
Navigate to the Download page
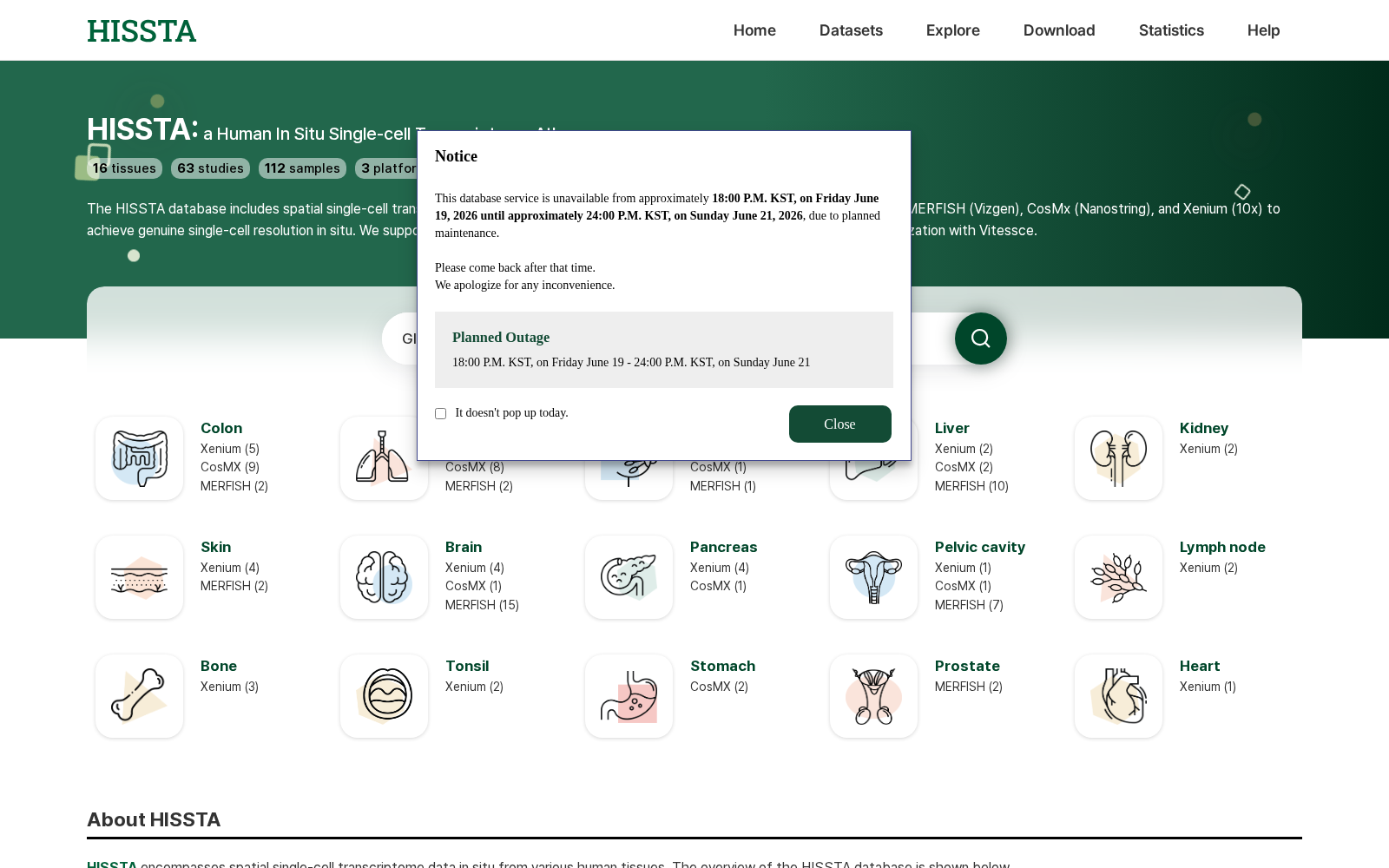click(x=1059, y=30)
